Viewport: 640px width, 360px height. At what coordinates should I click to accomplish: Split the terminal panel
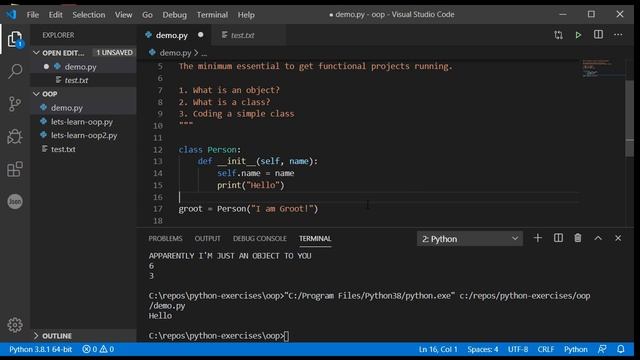point(558,238)
